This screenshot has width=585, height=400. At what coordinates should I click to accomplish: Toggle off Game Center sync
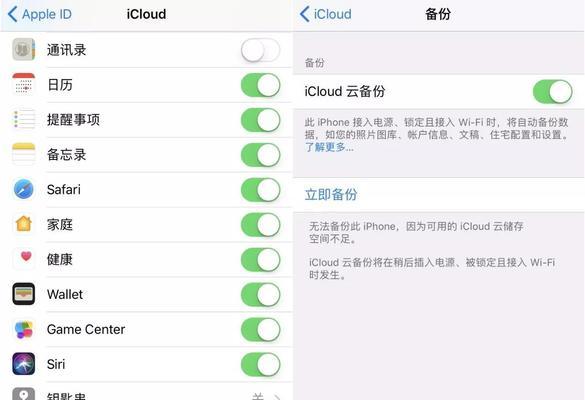(x=260, y=329)
